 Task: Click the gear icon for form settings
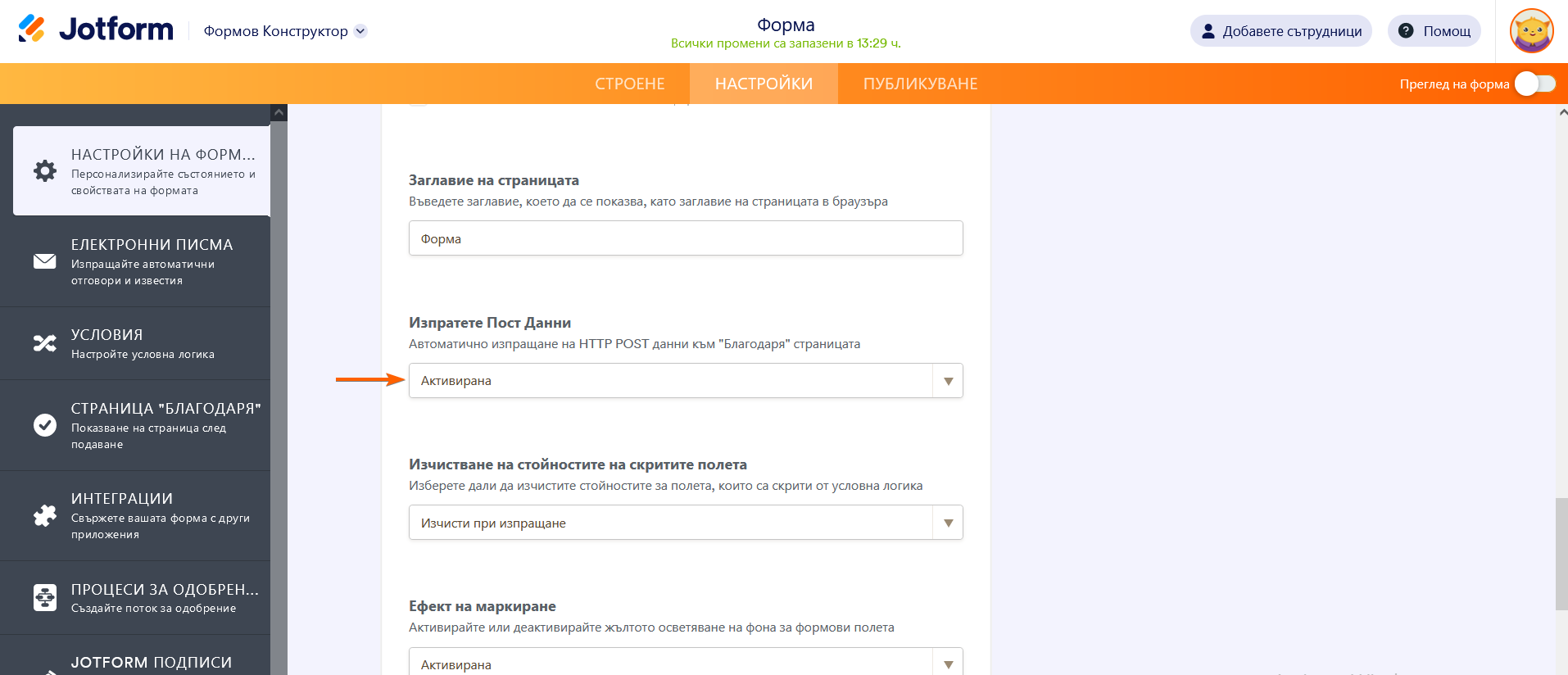(x=45, y=170)
